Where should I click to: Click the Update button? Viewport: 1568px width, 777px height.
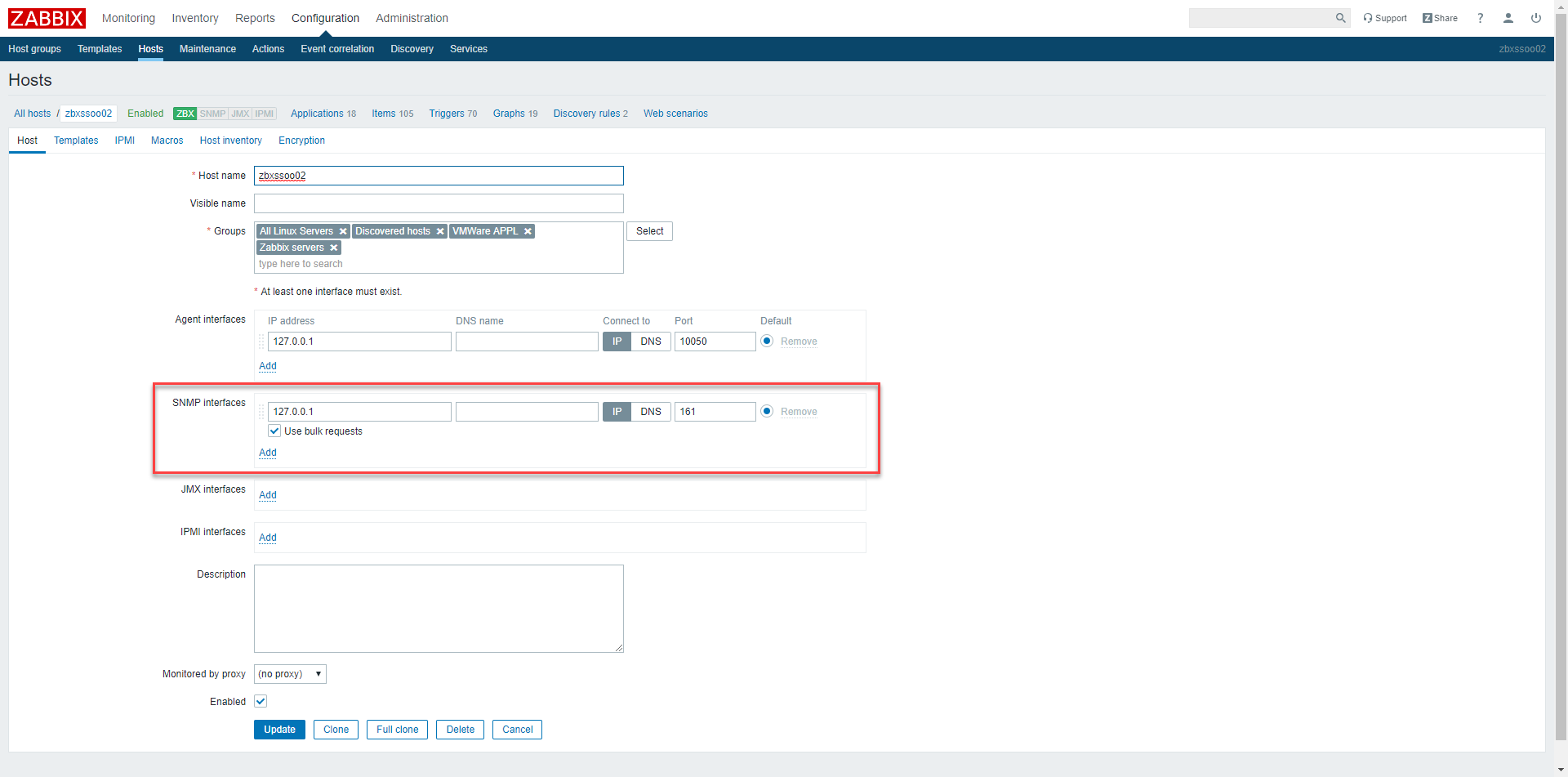tap(279, 730)
